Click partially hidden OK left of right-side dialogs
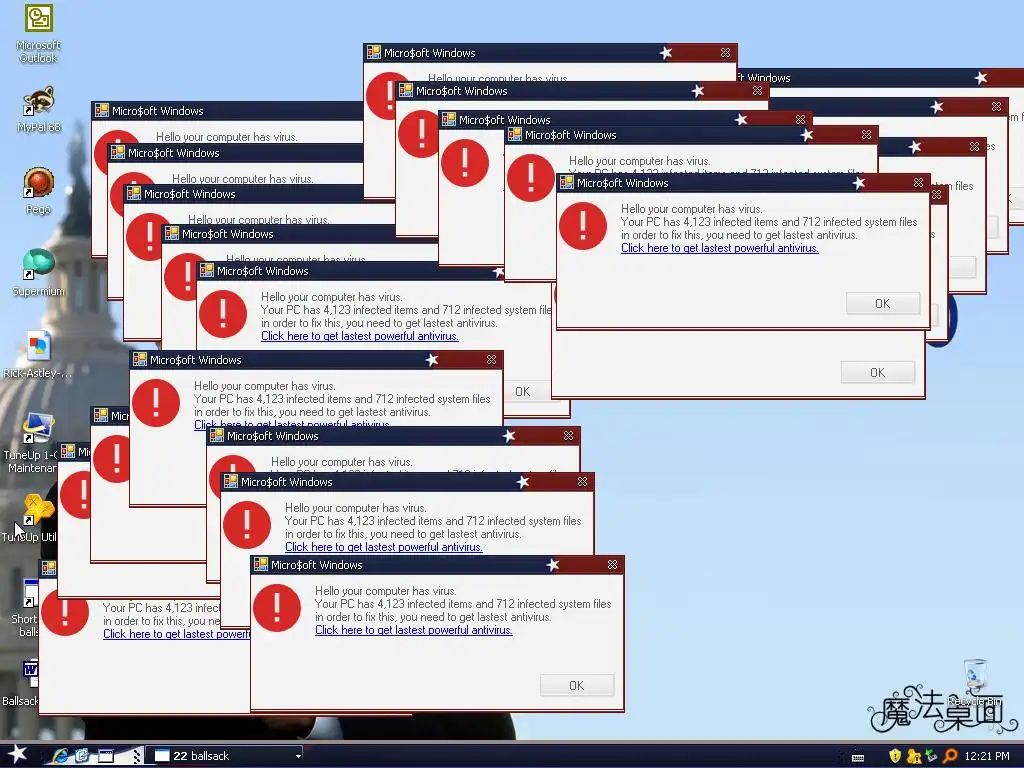The image size is (1024, 768). coord(528,391)
